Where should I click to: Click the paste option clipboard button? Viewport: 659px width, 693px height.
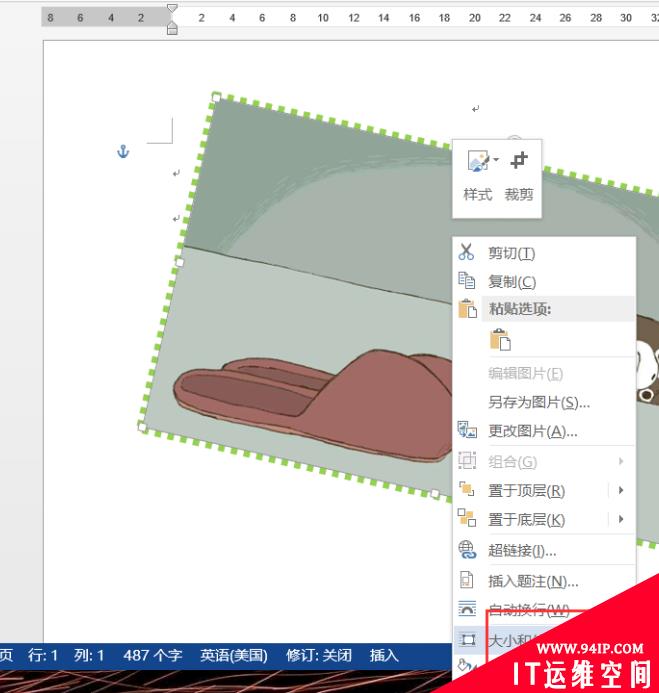[x=500, y=340]
